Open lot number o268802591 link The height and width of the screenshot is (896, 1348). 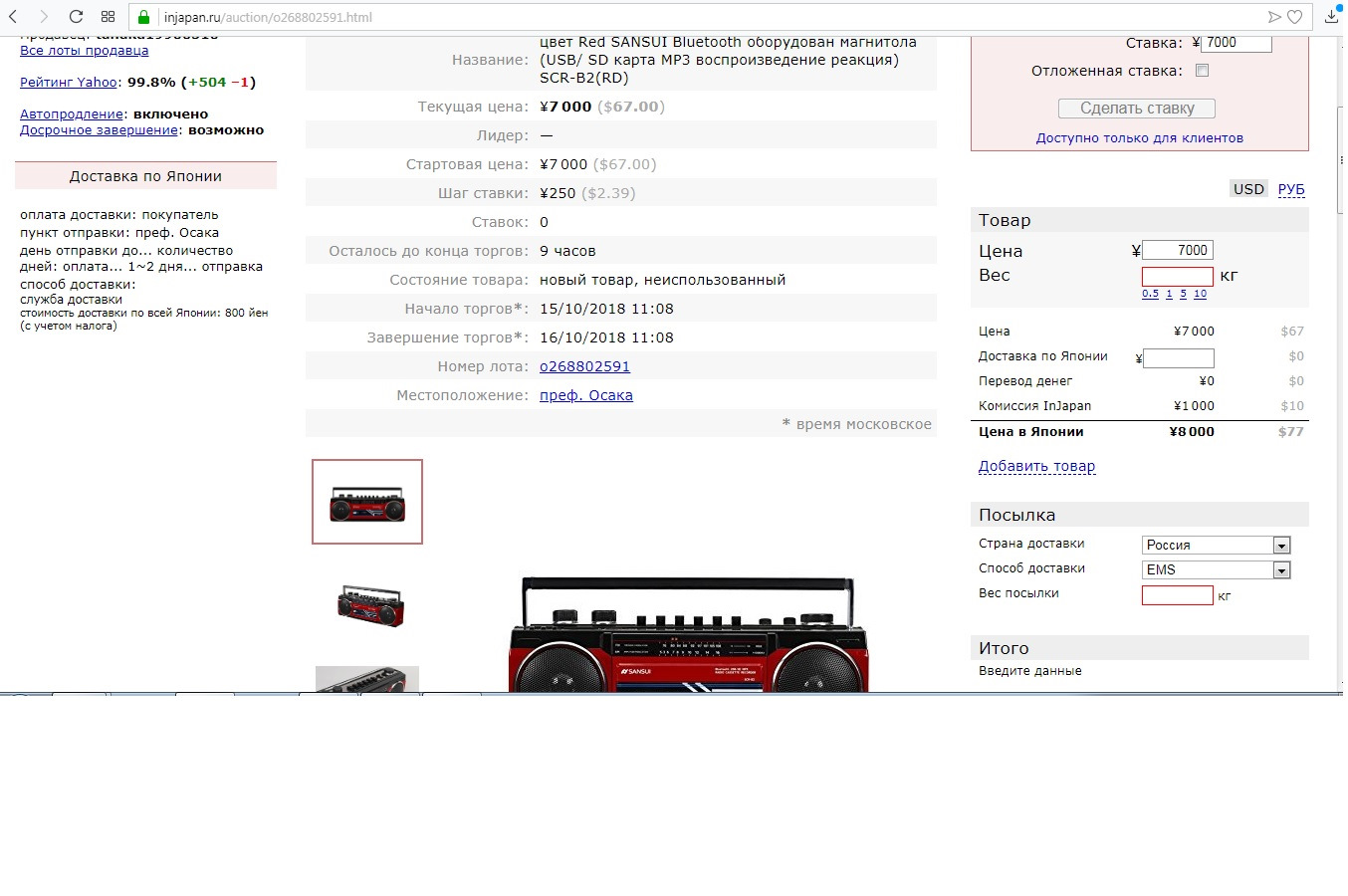coord(584,366)
